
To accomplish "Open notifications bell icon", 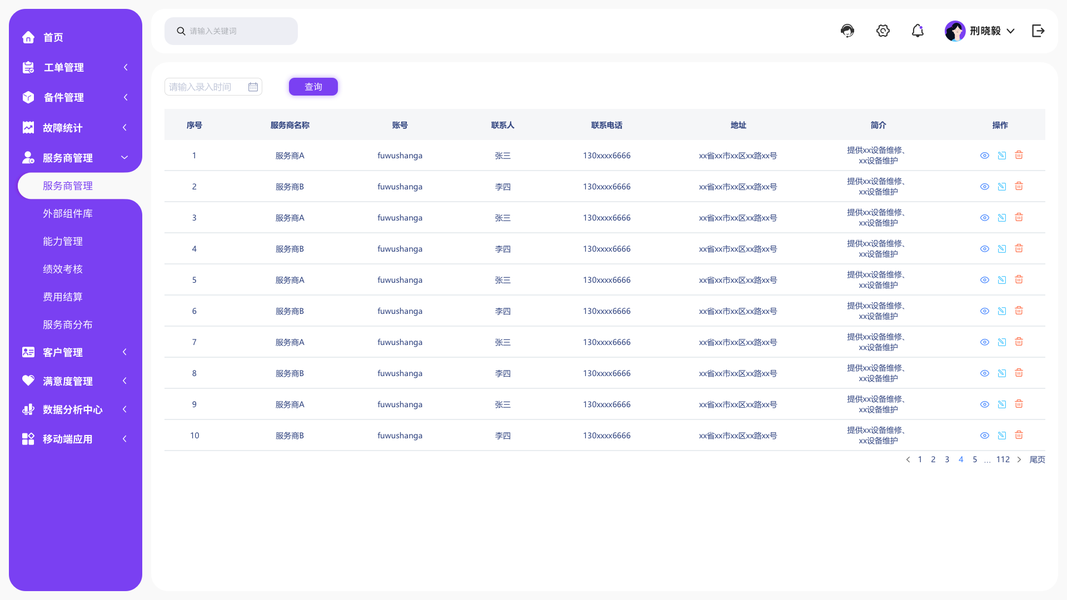I will [917, 31].
